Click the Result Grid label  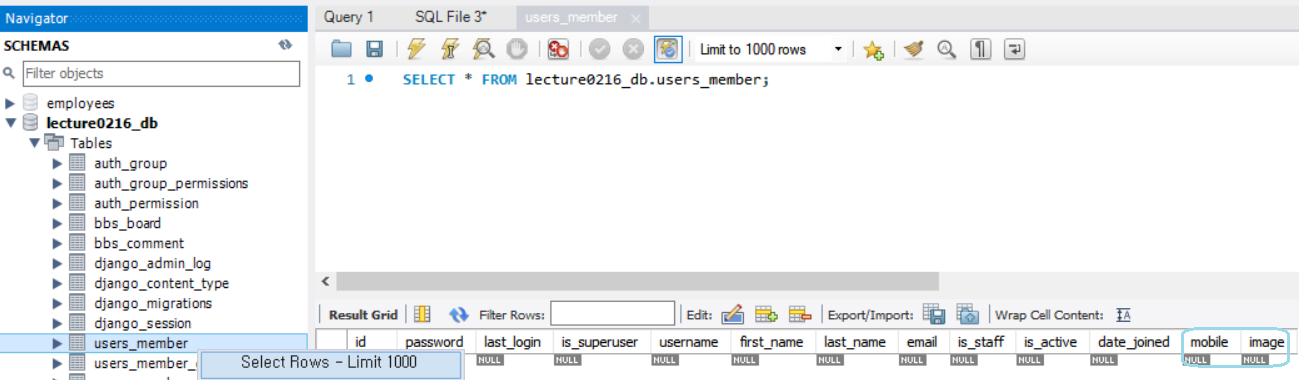[363, 315]
